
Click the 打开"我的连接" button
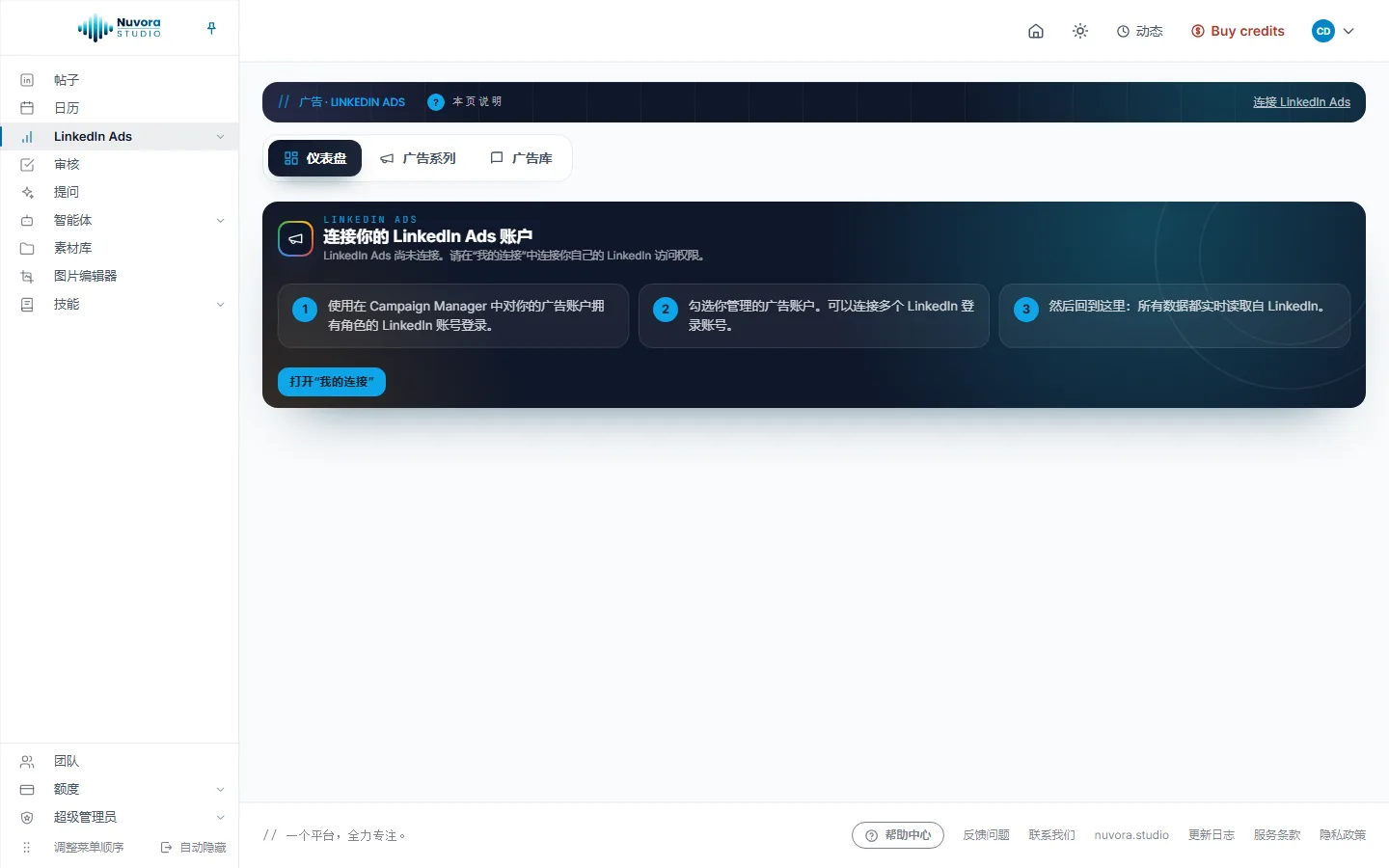coord(332,382)
